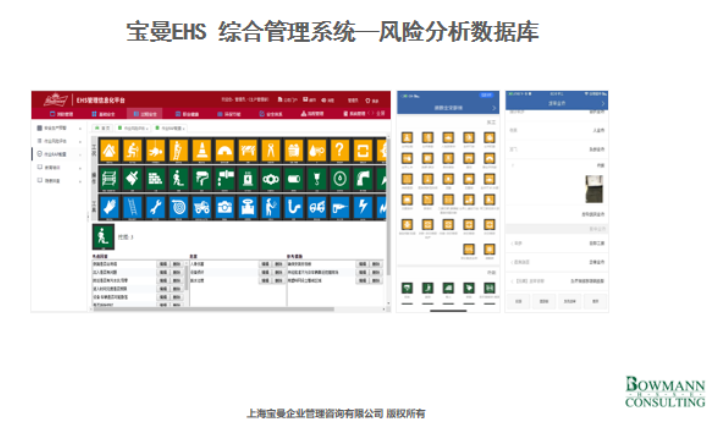Tap the chevron in first phone's blue header
711x422 pixels.
pyautogui.click(x=494, y=108)
